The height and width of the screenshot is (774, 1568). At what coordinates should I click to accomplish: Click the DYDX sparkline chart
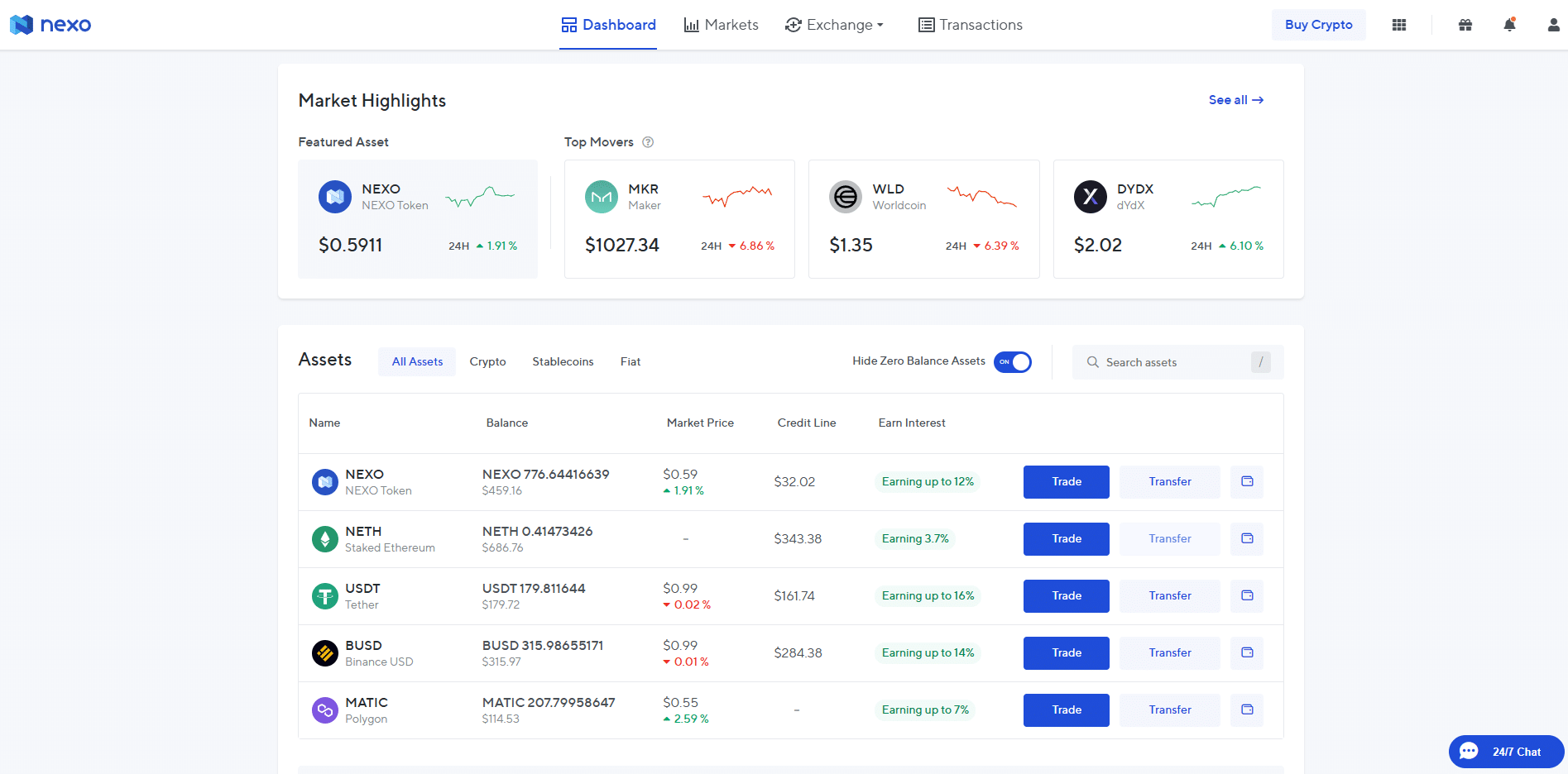[1226, 197]
